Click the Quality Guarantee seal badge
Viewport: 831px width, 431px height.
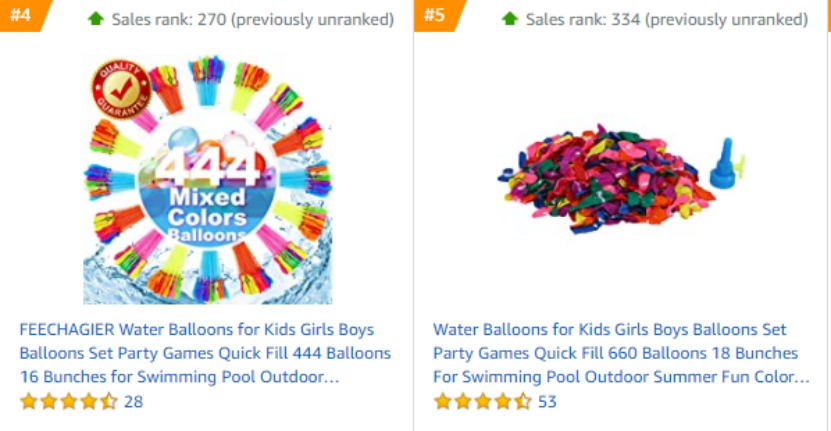pyautogui.click(x=121, y=89)
